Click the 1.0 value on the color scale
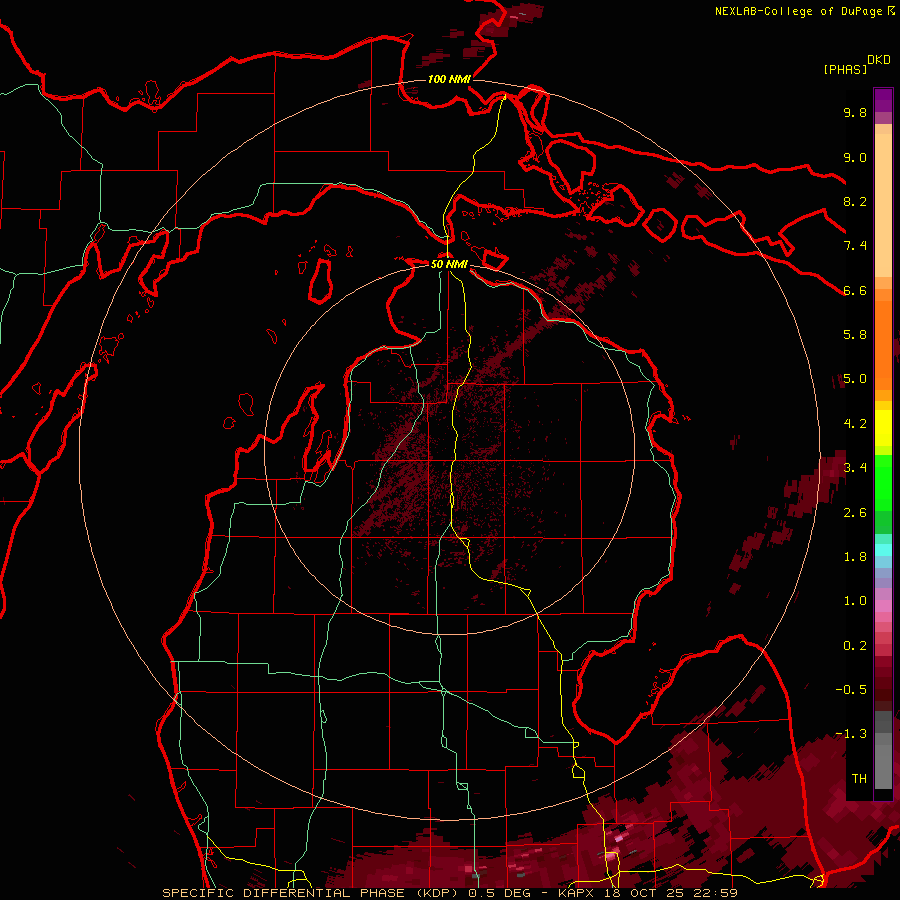The width and height of the screenshot is (900, 900). (x=855, y=601)
